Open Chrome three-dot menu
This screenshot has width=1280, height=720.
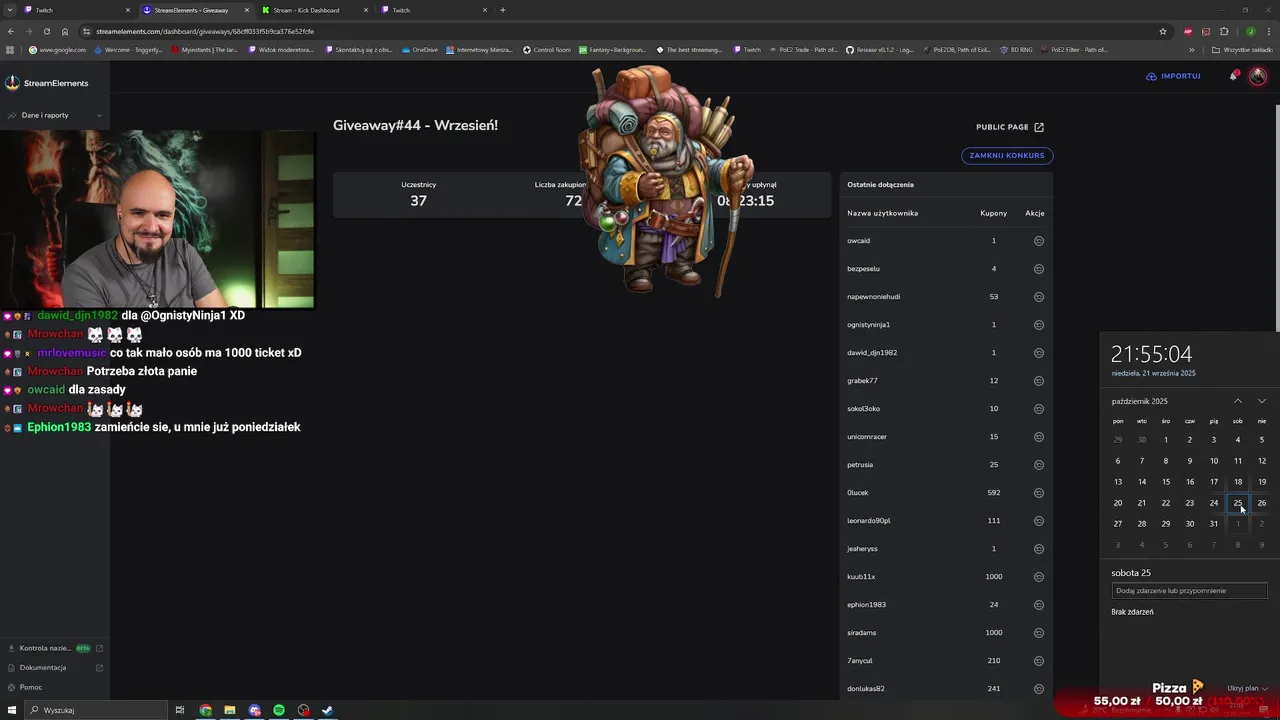tap(1268, 31)
